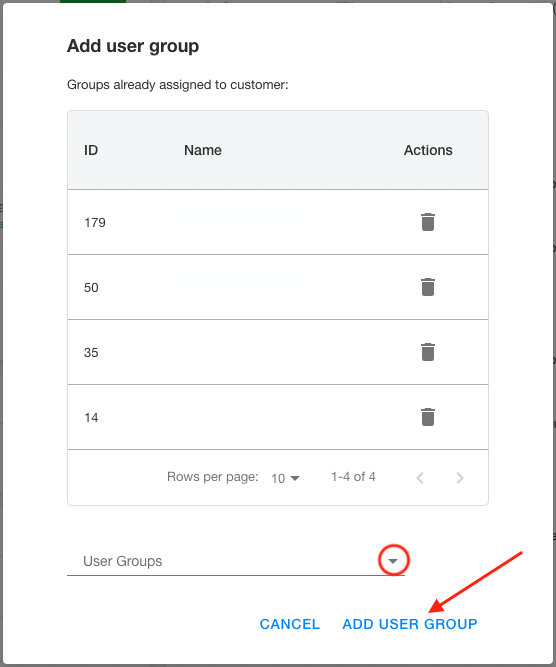556x667 pixels.
Task: Confirm with the ADD USER GROUP button
Action: tap(410, 624)
